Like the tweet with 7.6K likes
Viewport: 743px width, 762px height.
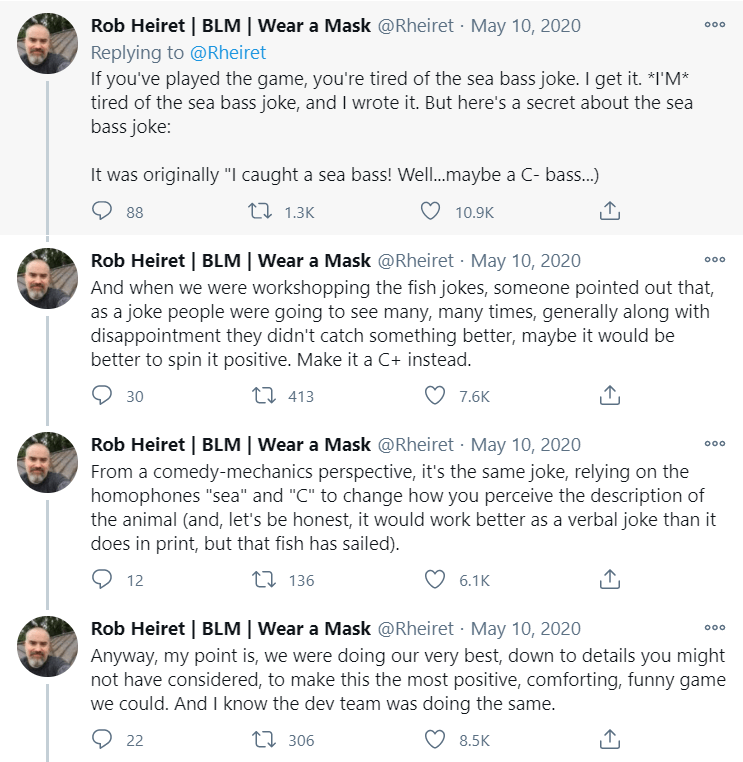pyautogui.click(x=434, y=396)
